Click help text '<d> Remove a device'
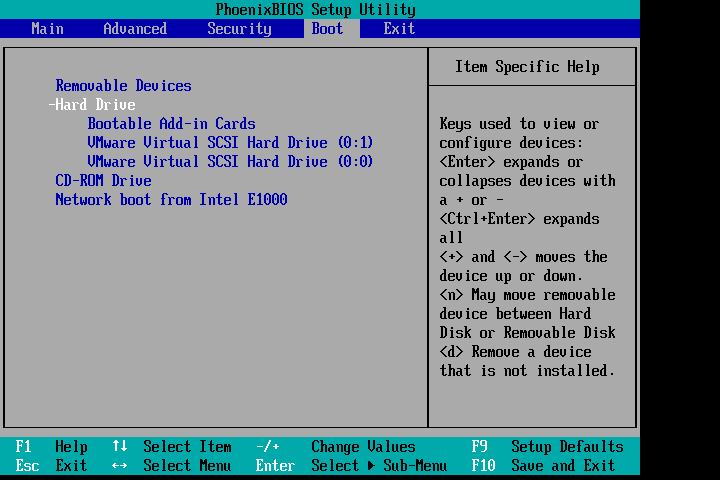 click(x=515, y=352)
